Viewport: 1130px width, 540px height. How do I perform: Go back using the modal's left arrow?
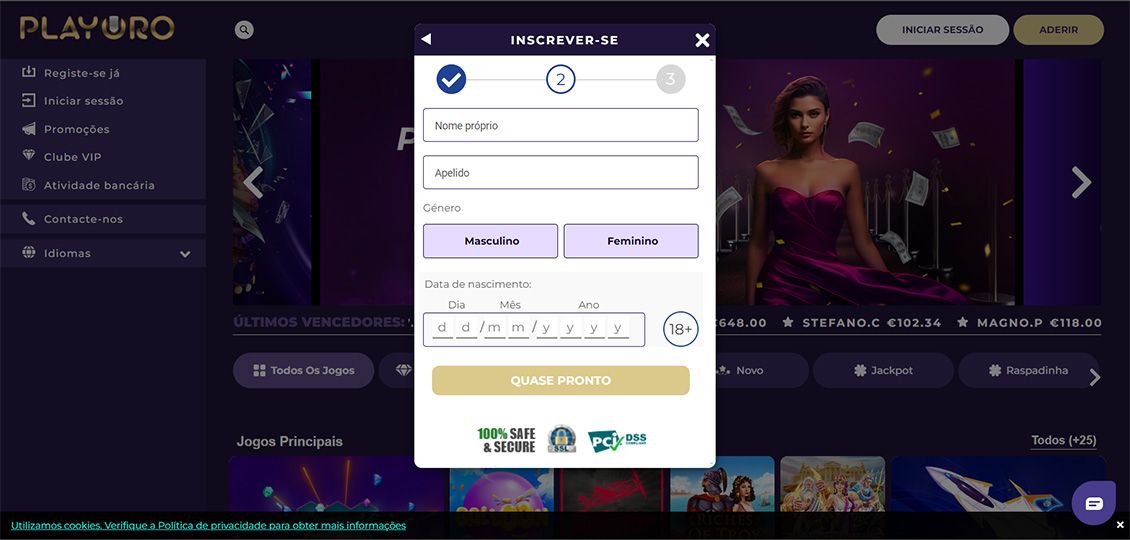(426, 39)
